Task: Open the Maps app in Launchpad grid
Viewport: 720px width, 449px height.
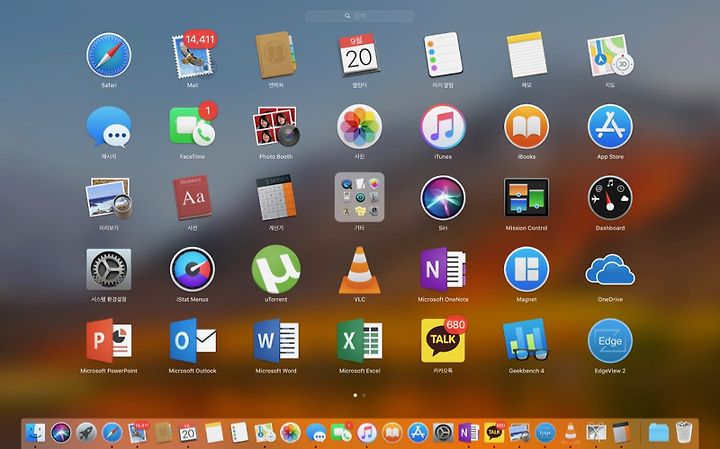Action: 610,55
